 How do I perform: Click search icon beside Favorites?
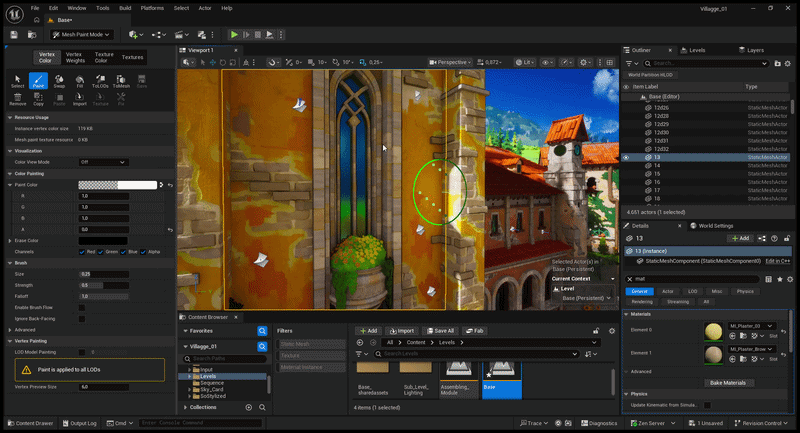point(262,331)
